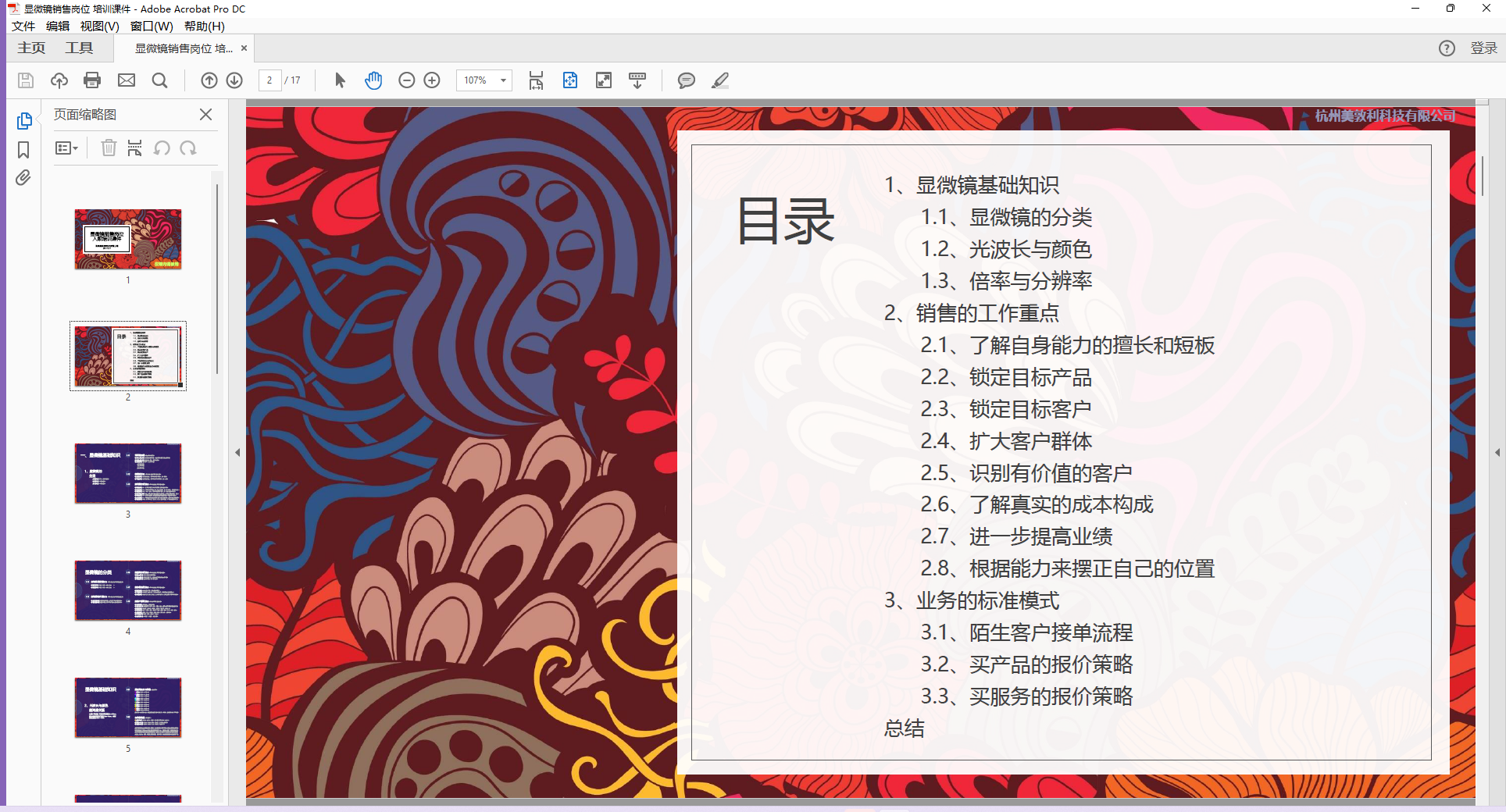Click the Highlight text pen icon
Viewport: 1506px width, 812px height.
click(x=720, y=80)
